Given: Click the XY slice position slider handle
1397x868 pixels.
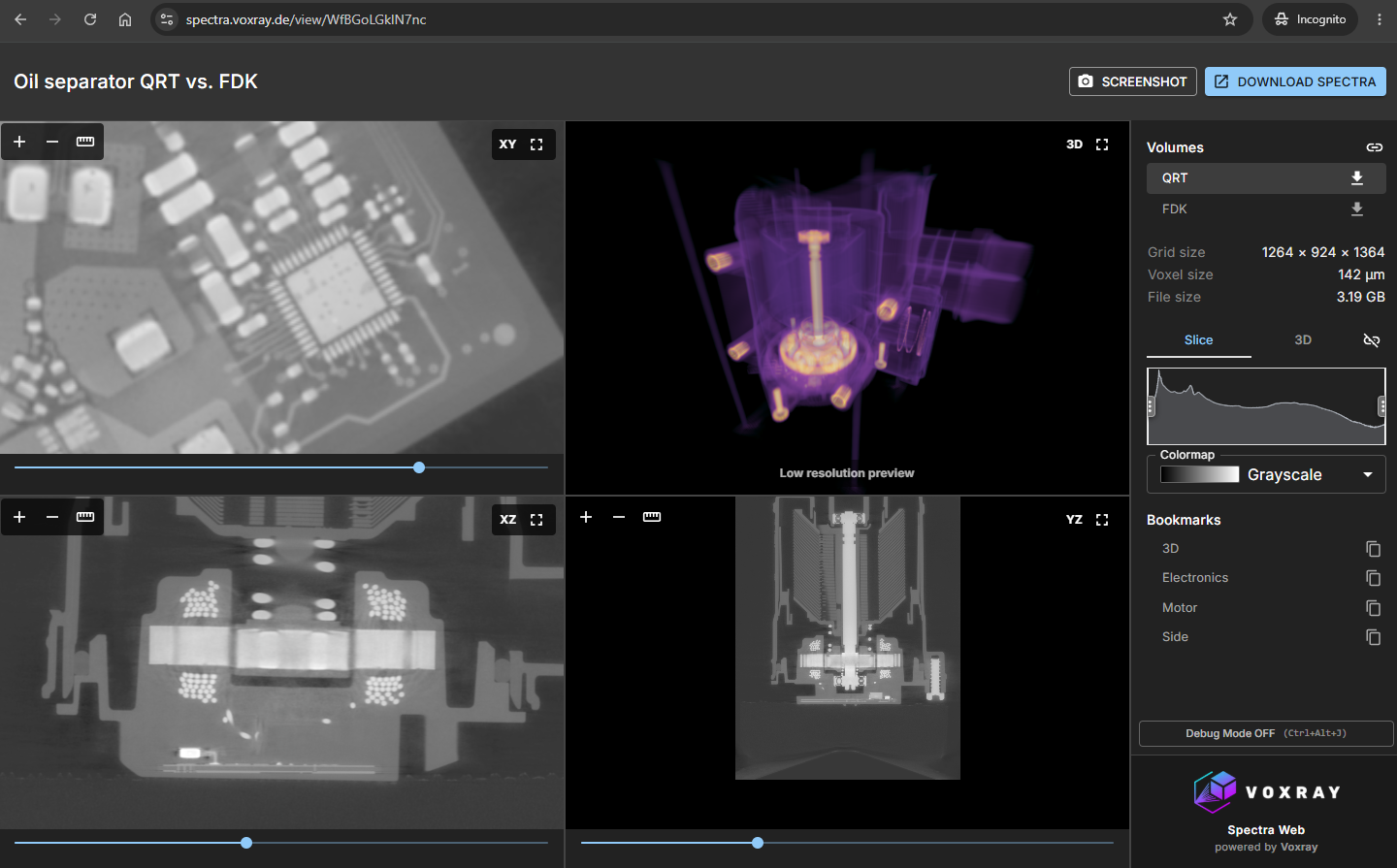Looking at the screenshot, I should point(419,467).
